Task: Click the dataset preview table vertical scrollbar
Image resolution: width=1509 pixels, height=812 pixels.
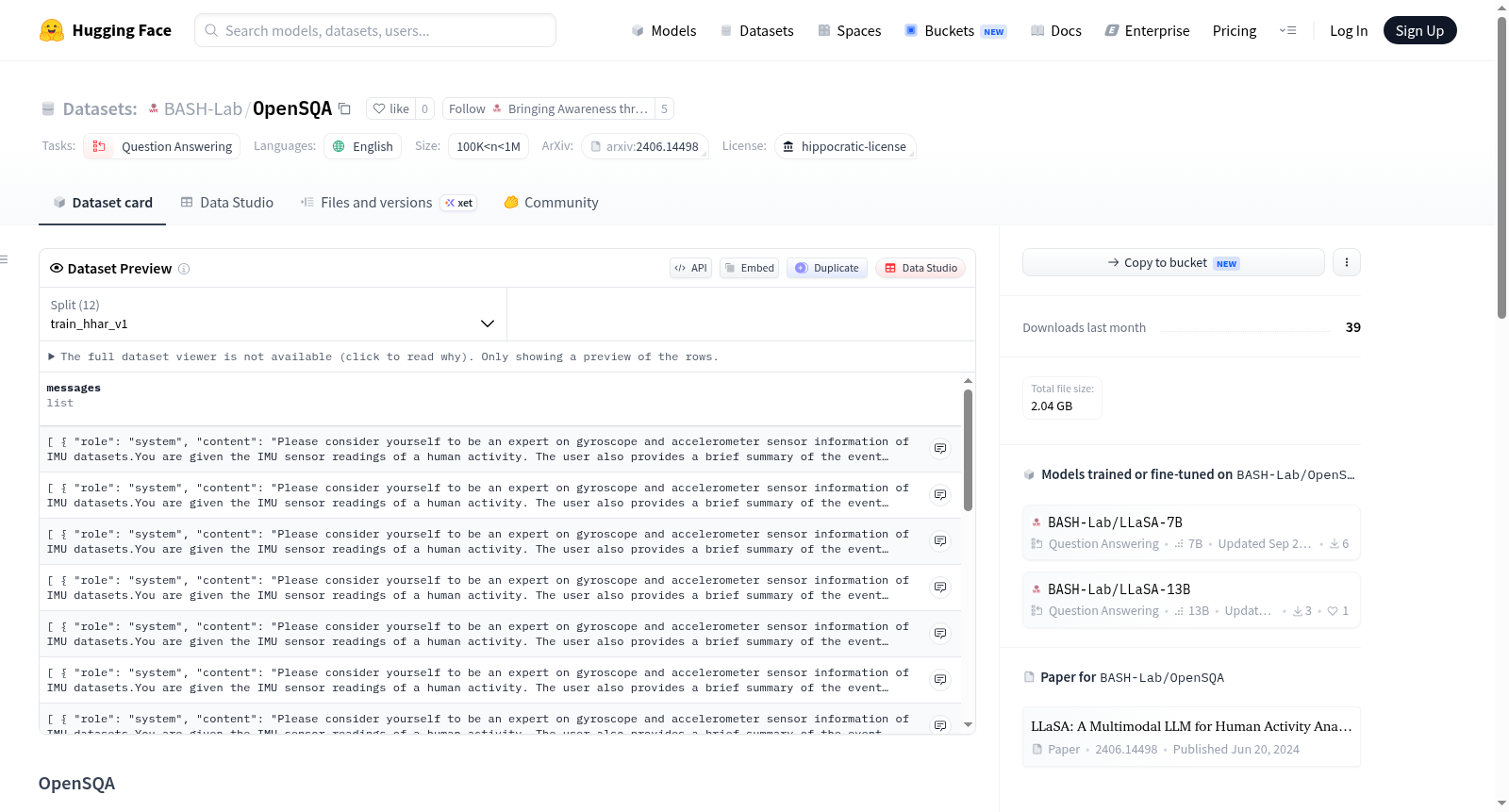Action: [968, 450]
